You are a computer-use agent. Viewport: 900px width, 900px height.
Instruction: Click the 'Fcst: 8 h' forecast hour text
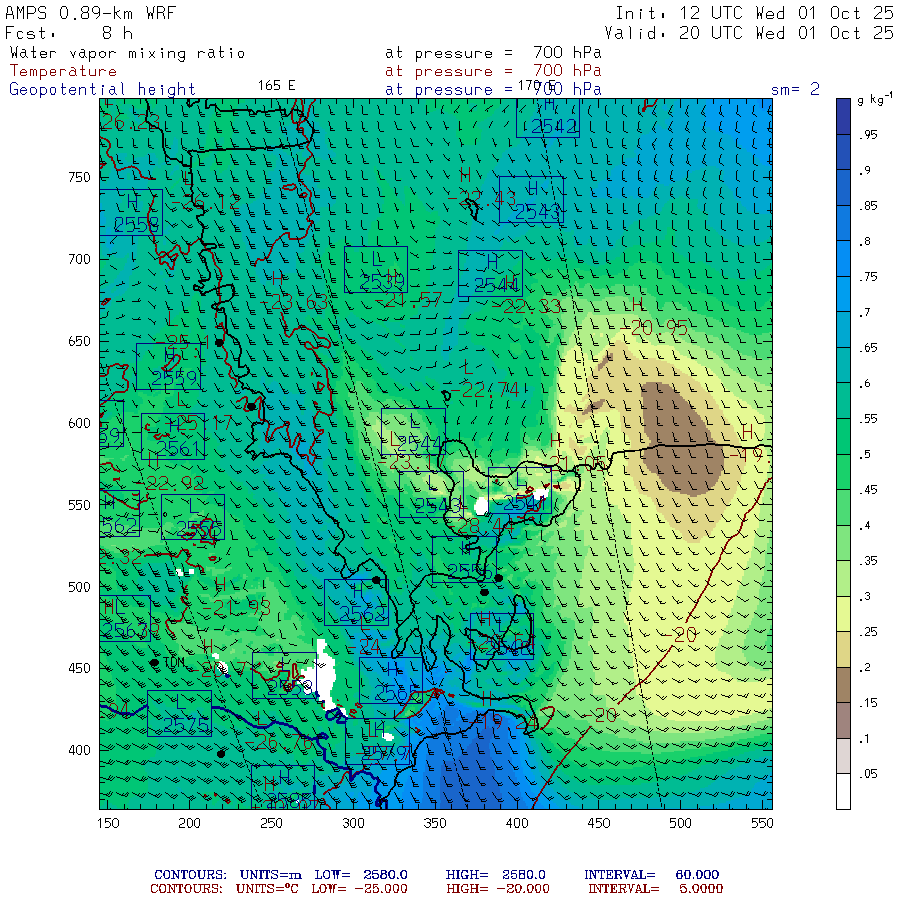click(x=69, y=33)
